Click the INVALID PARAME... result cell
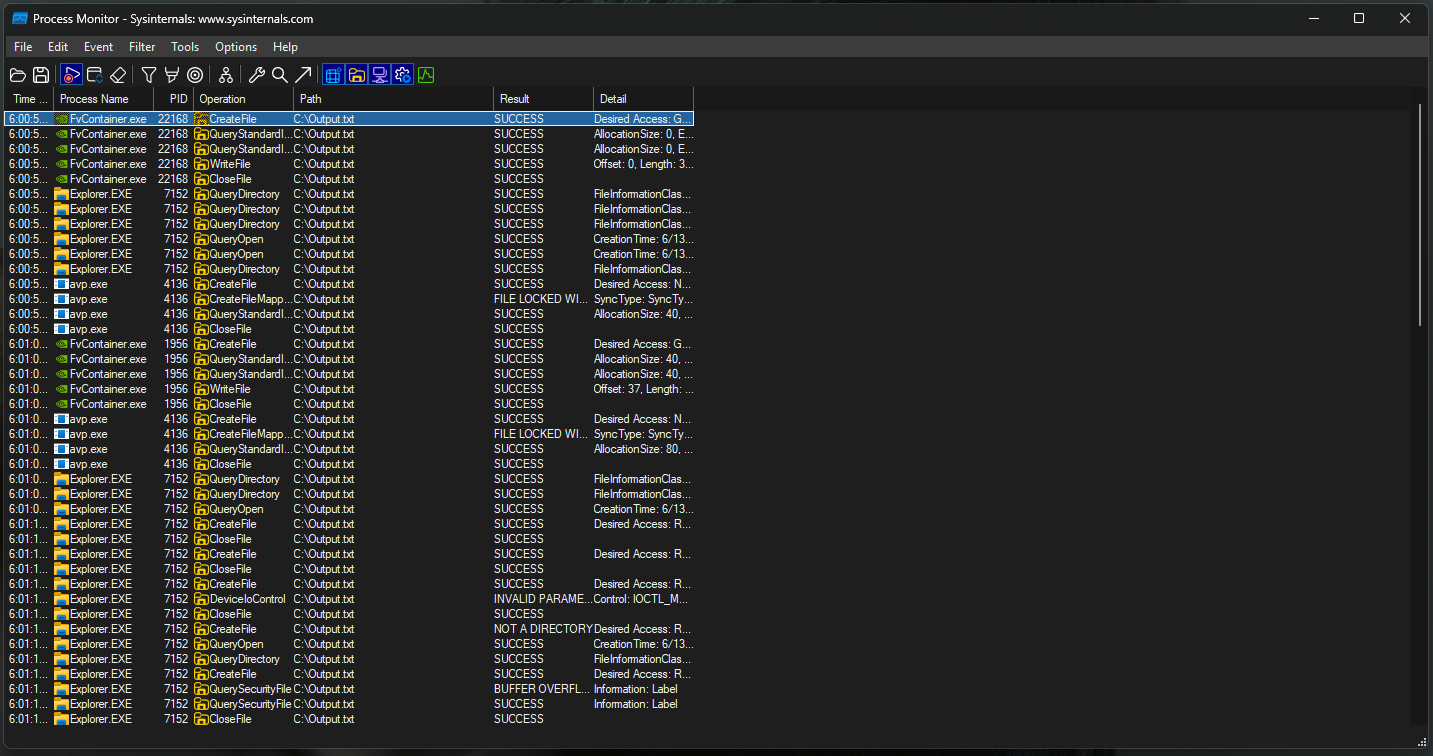 541,599
